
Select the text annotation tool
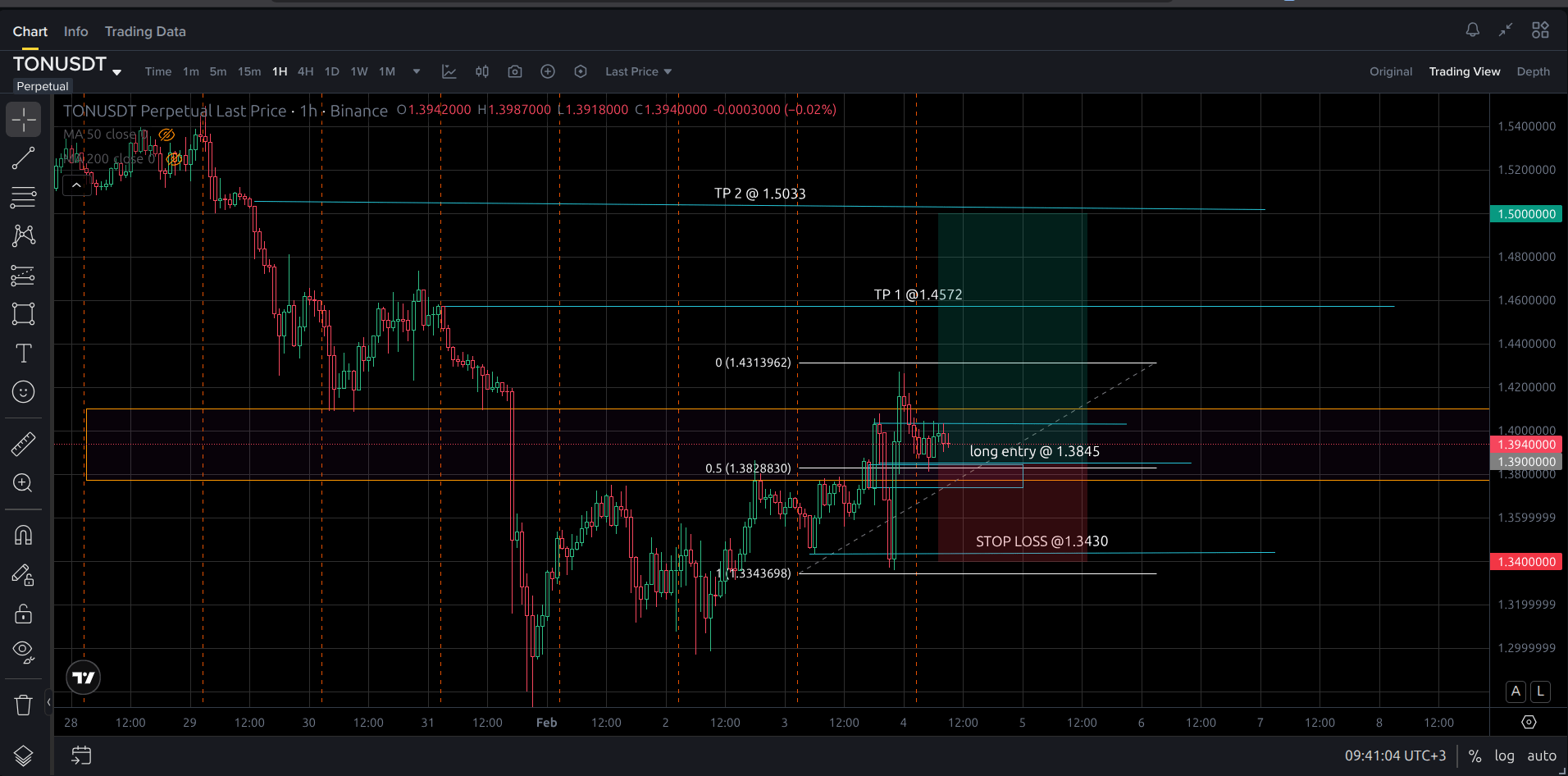pyautogui.click(x=24, y=353)
